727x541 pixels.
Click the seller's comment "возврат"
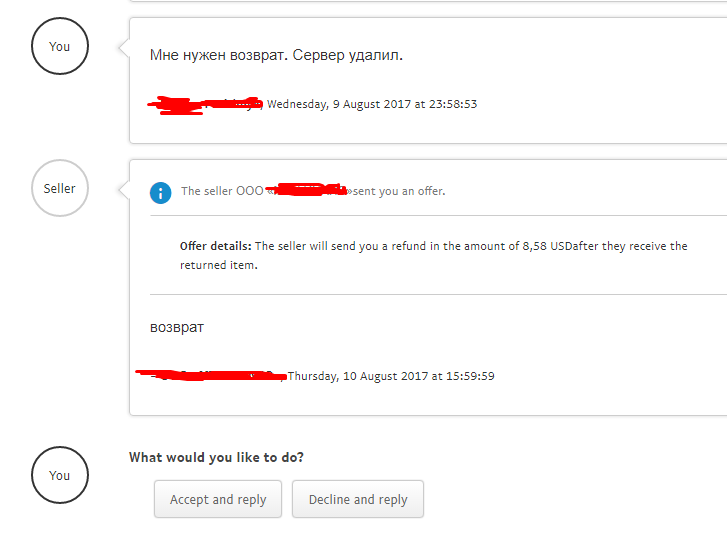click(x=177, y=327)
